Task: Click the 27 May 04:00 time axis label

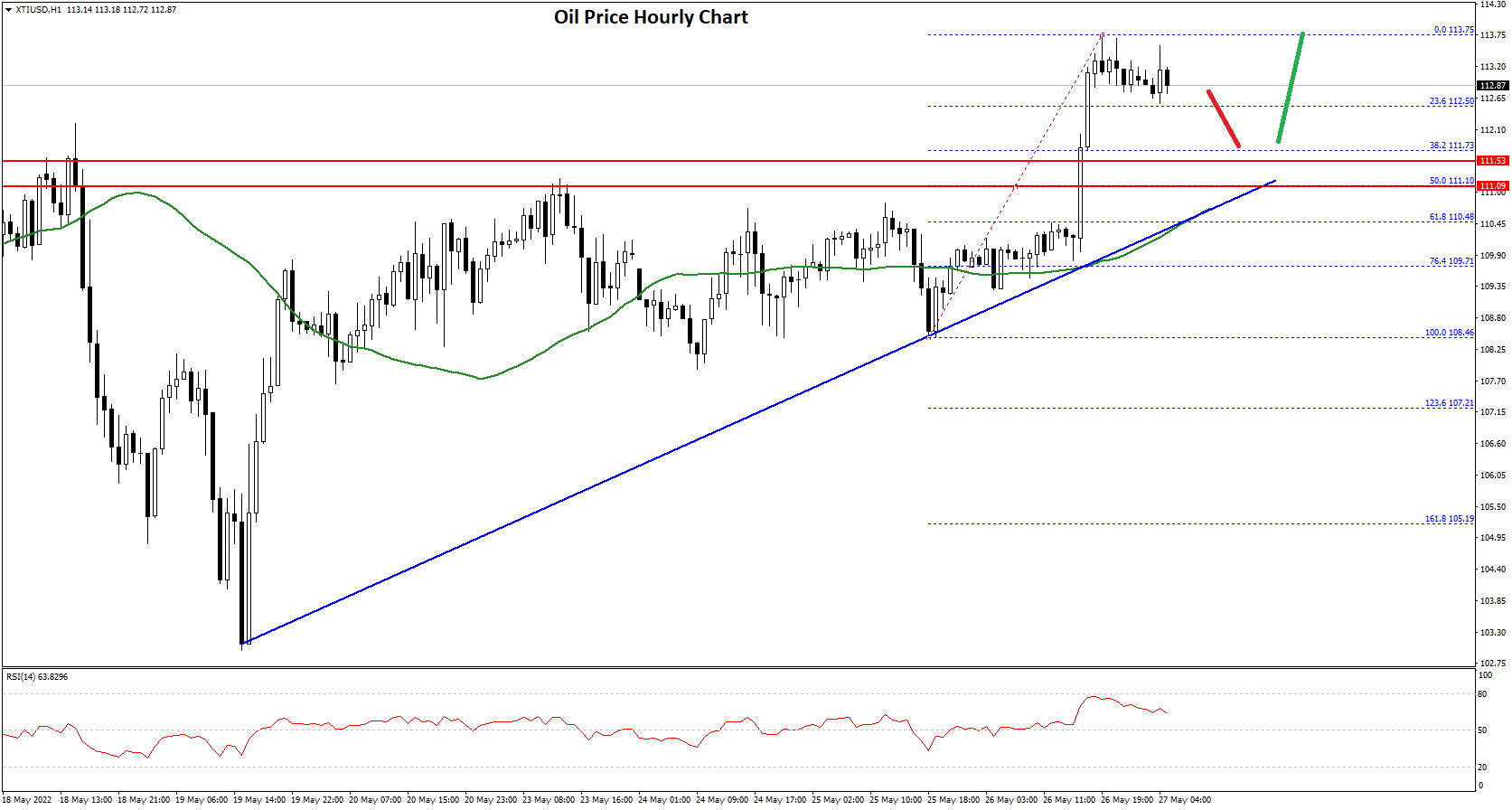Action: pos(1185,800)
